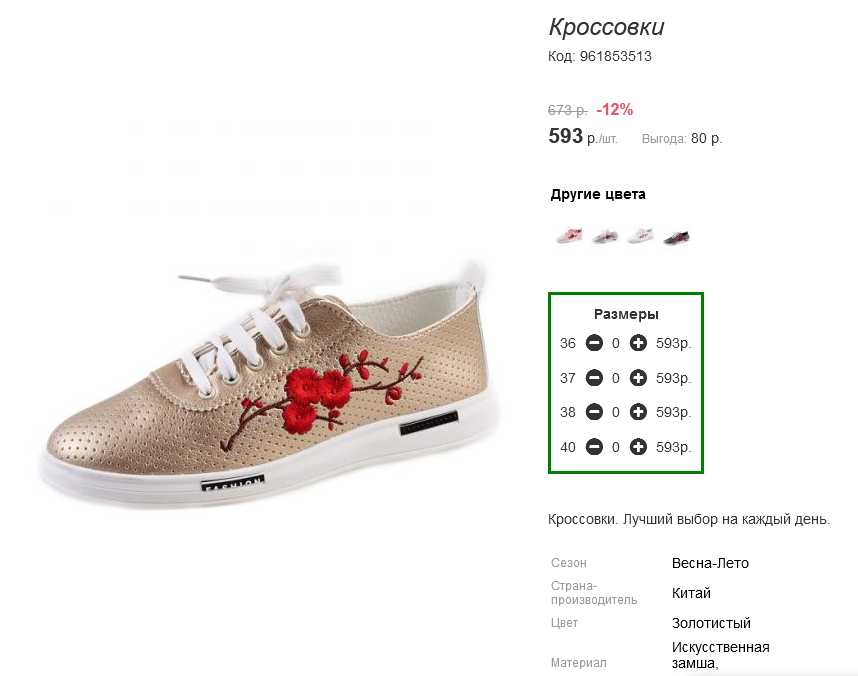Click the quantity value for size 36

[x=616, y=343]
